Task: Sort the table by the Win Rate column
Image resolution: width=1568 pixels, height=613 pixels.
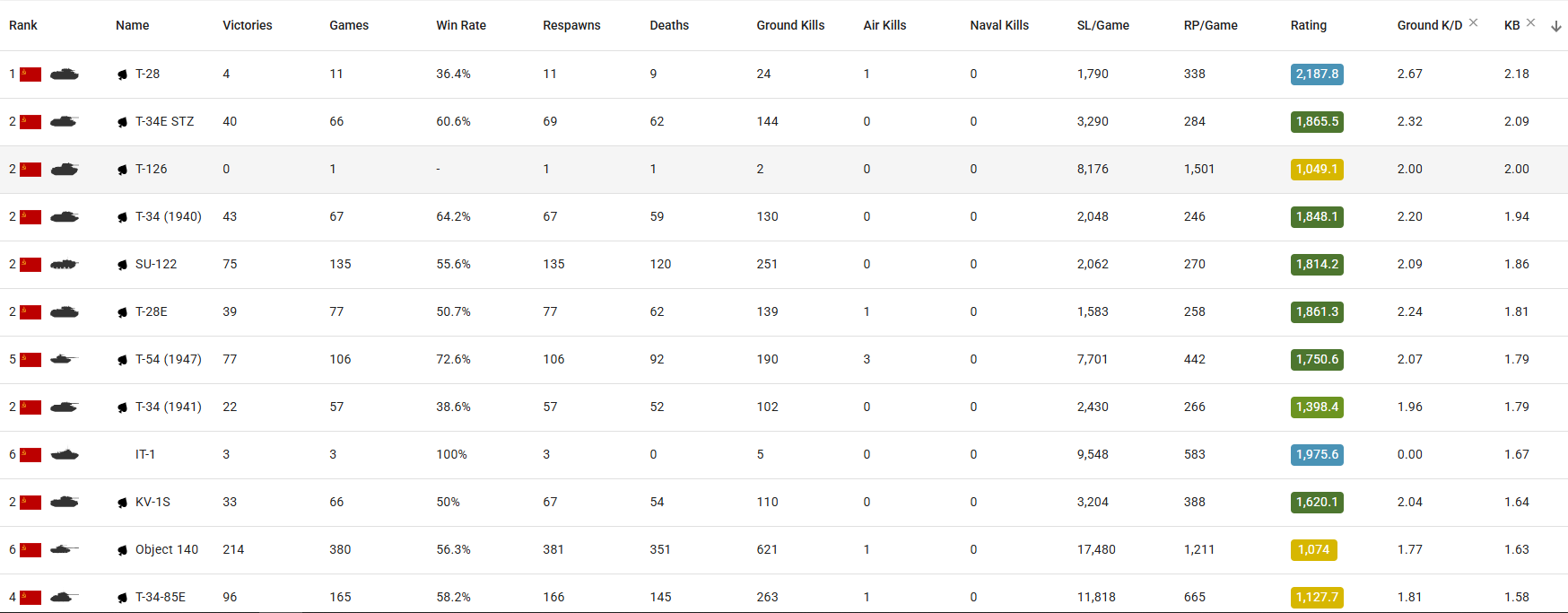Action: click(x=461, y=25)
